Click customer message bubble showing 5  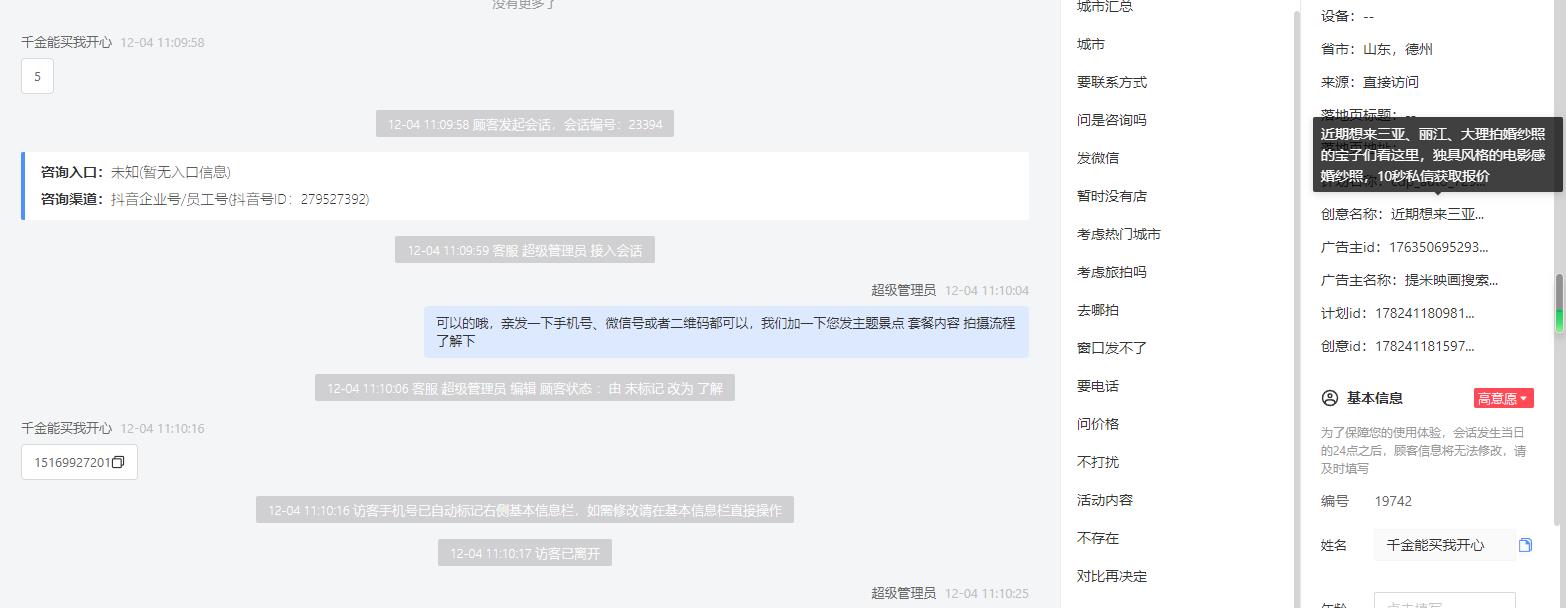click(x=37, y=76)
